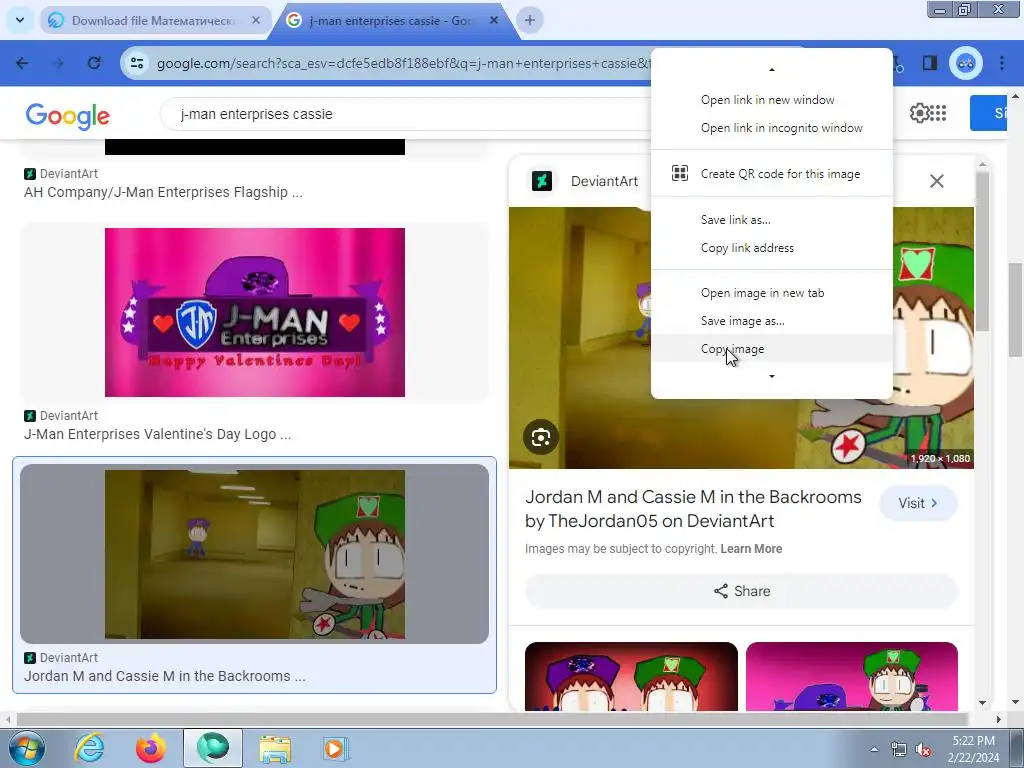Open Google quick settings gear

point(919,113)
